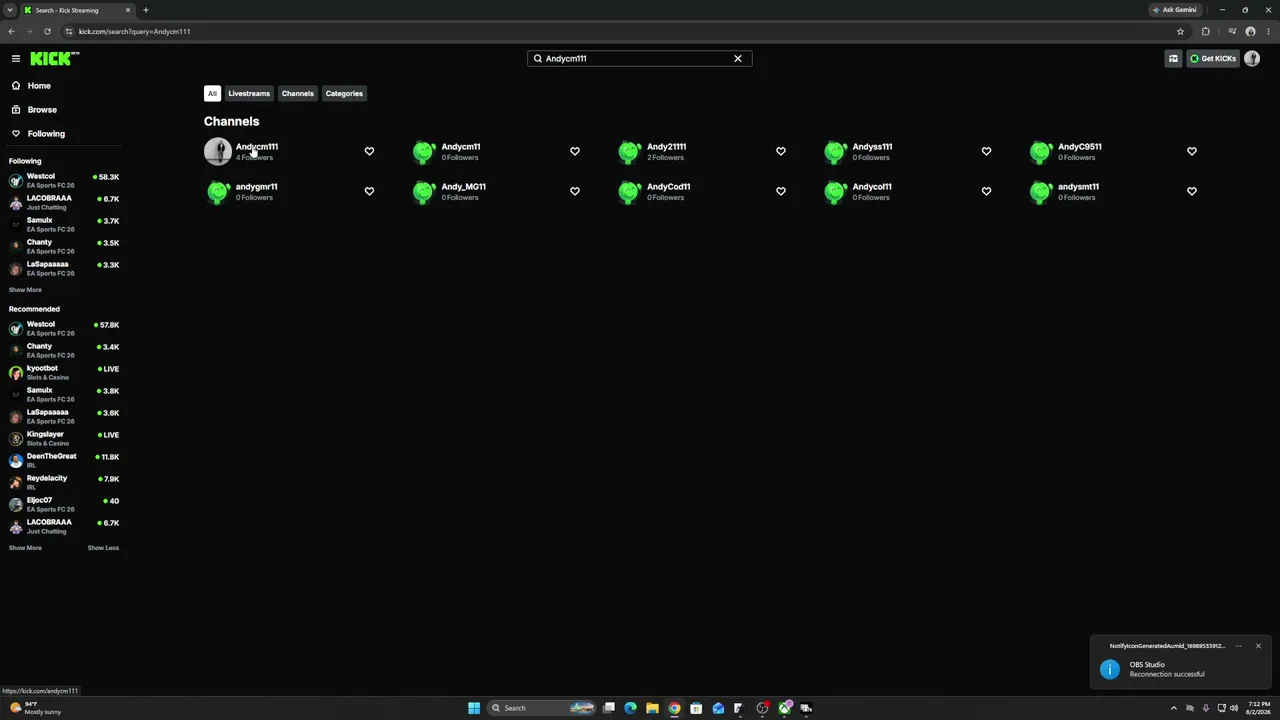
Task: Bookmark this page with the star icon
Action: coord(1180,31)
